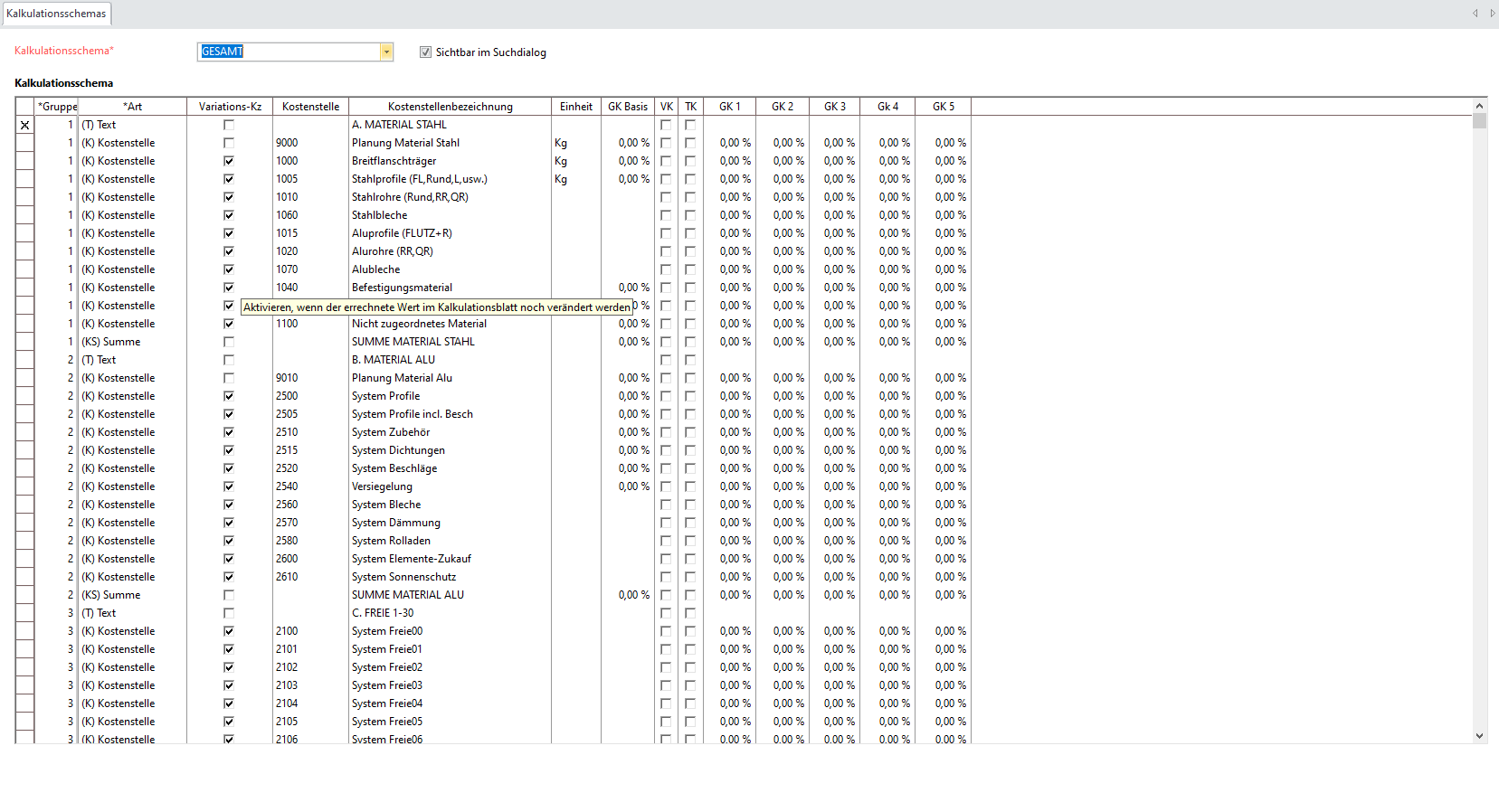Uncheck Variations-Kz for Breitflanschträger row
The image size is (1499, 812).
coord(229,161)
